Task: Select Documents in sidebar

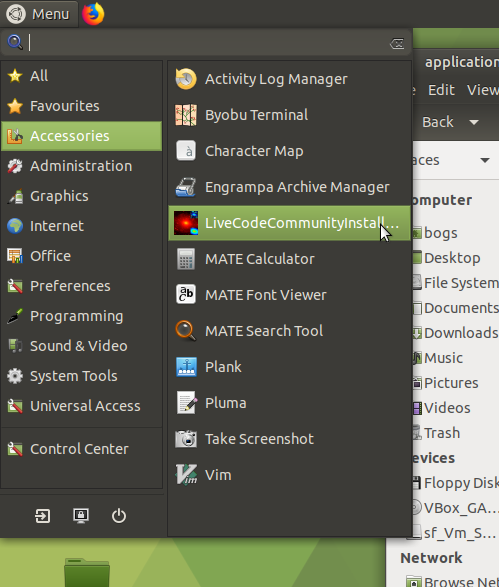Action: pos(456,308)
